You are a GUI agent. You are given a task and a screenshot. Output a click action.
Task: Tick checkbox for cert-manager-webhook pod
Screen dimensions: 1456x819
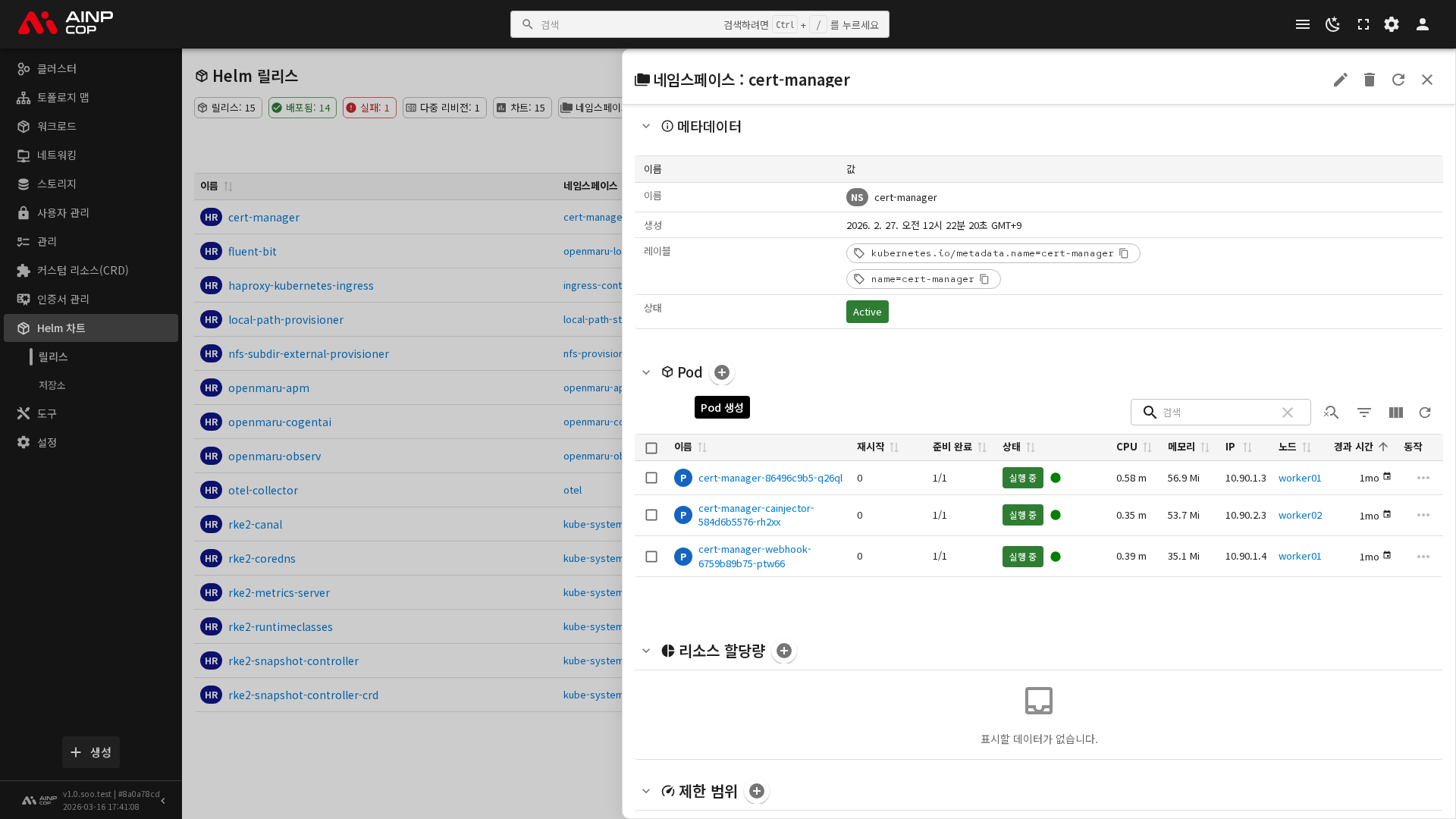pos(651,557)
